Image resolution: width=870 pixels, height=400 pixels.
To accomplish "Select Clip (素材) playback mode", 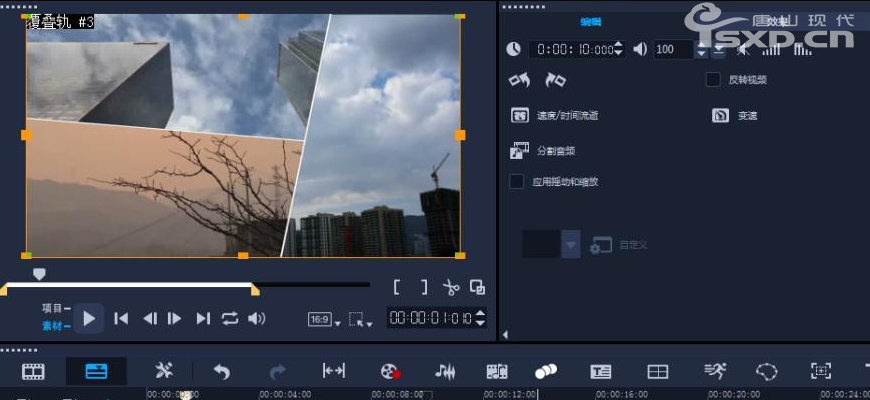I will coord(53,326).
